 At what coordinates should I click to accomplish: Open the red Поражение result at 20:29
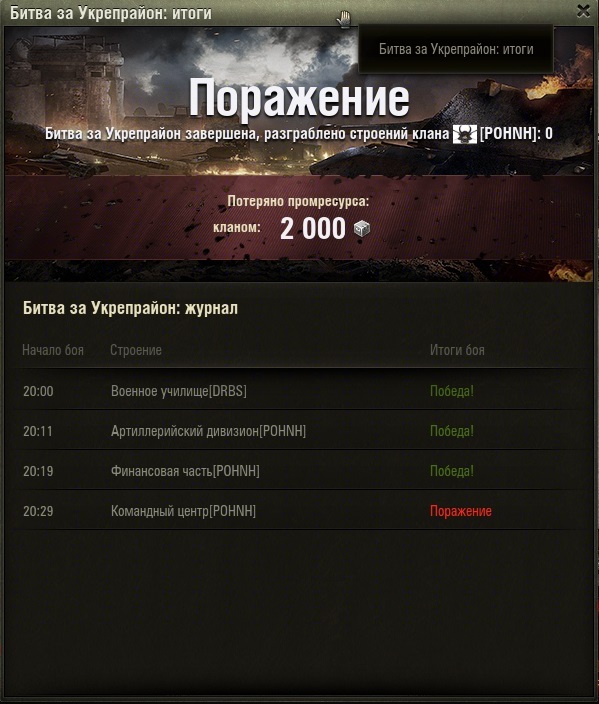[461, 511]
